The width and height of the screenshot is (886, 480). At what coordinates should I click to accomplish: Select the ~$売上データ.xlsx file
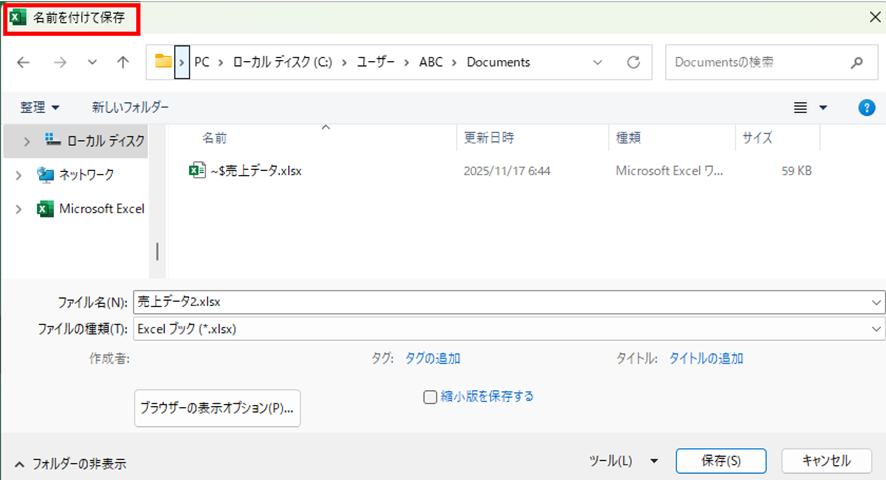256,171
